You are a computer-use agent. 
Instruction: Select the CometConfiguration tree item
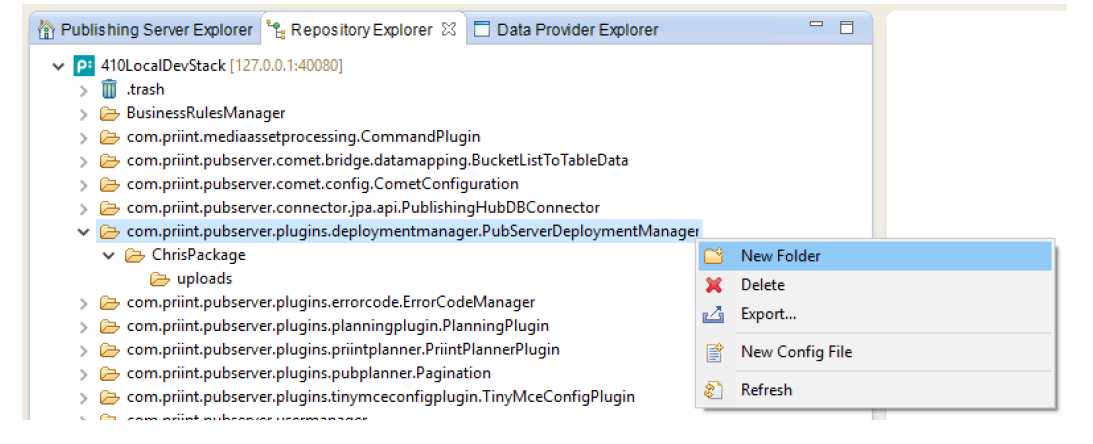pos(322,184)
